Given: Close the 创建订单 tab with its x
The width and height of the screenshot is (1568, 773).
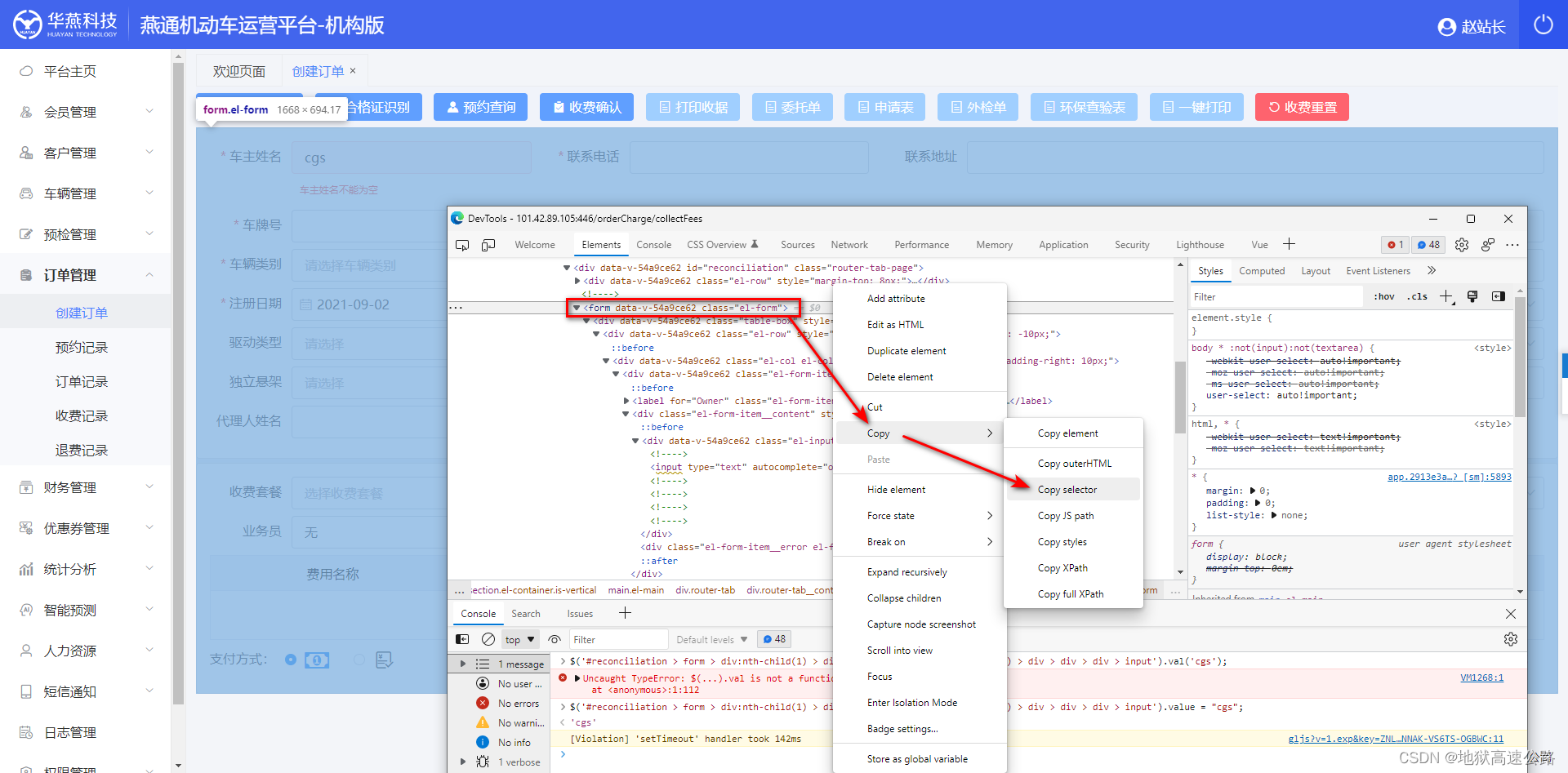Looking at the screenshot, I should pyautogui.click(x=353, y=71).
